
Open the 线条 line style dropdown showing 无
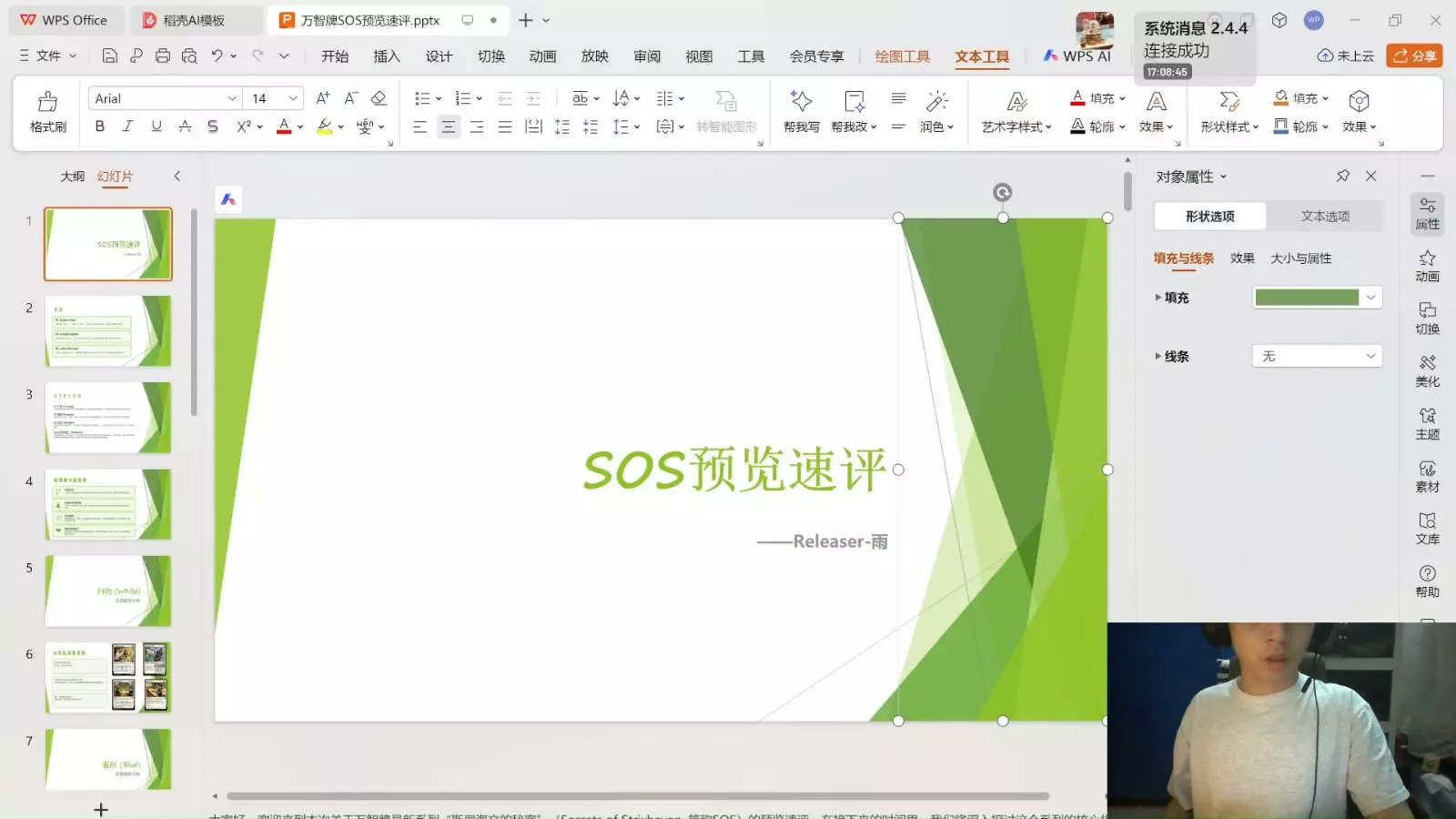pyautogui.click(x=1317, y=356)
